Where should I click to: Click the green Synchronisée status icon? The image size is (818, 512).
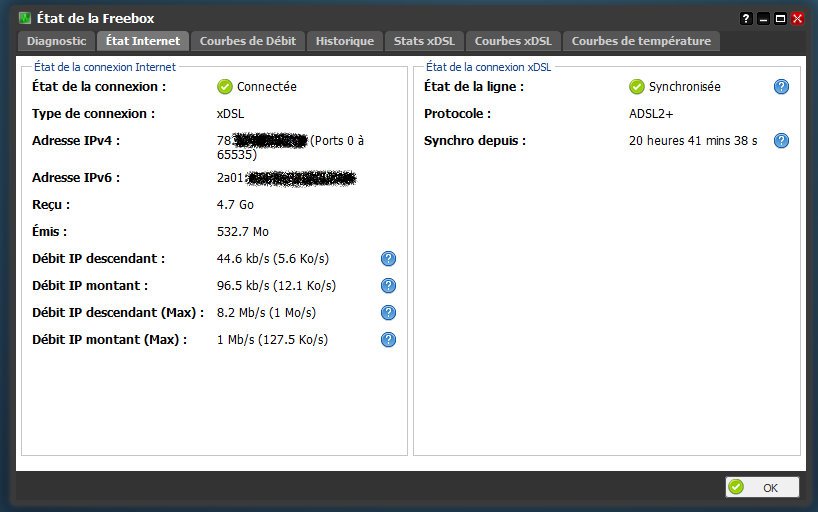(x=636, y=87)
